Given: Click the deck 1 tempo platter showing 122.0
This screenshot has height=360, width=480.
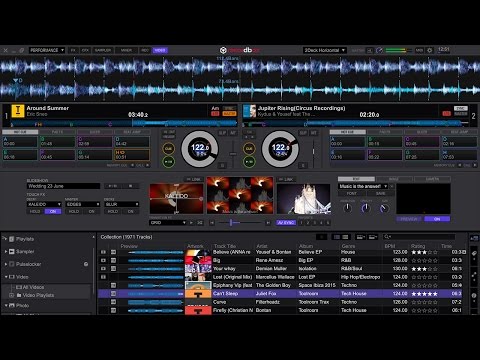Looking at the screenshot, I should 200,149.
